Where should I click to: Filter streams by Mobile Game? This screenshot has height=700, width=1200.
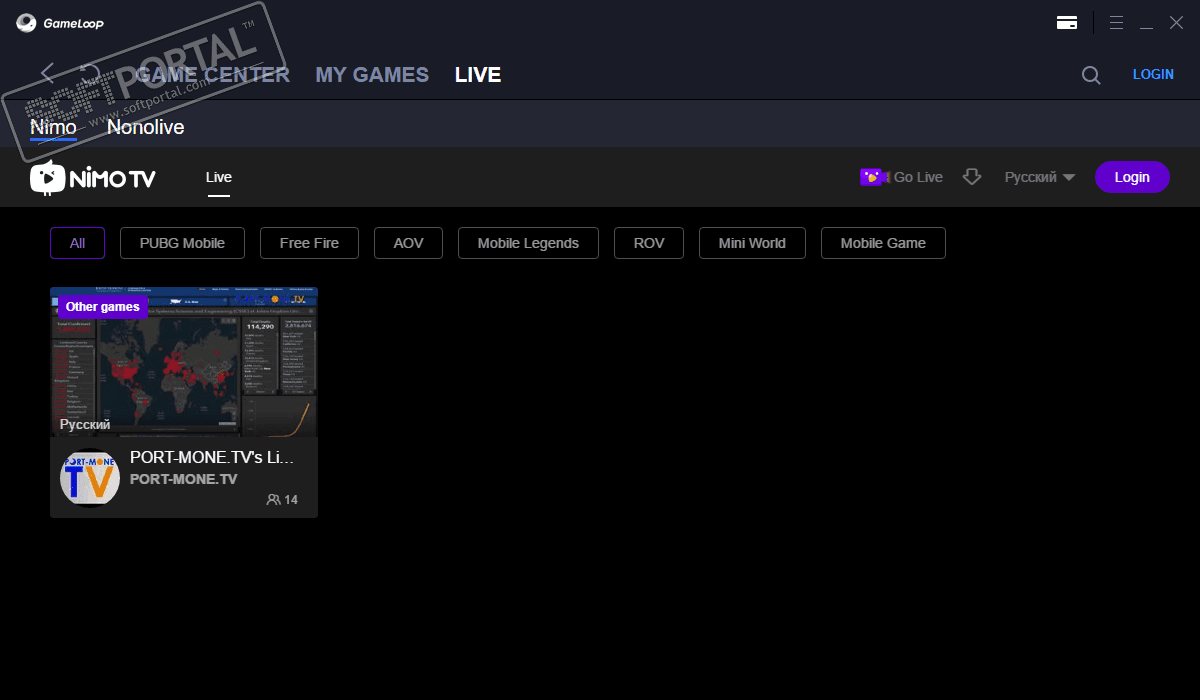pos(883,243)
